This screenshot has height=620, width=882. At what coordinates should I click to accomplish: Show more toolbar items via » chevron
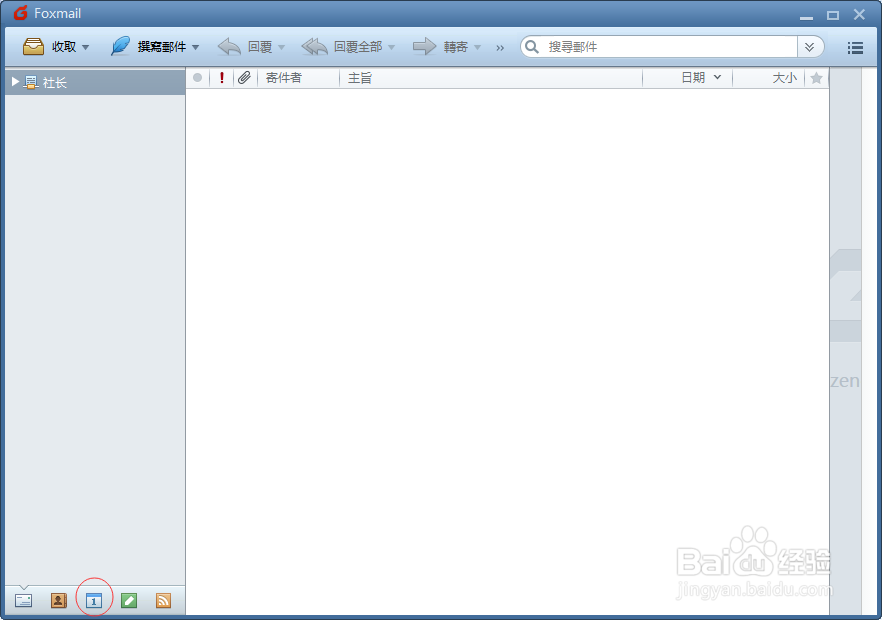(500, 48)
